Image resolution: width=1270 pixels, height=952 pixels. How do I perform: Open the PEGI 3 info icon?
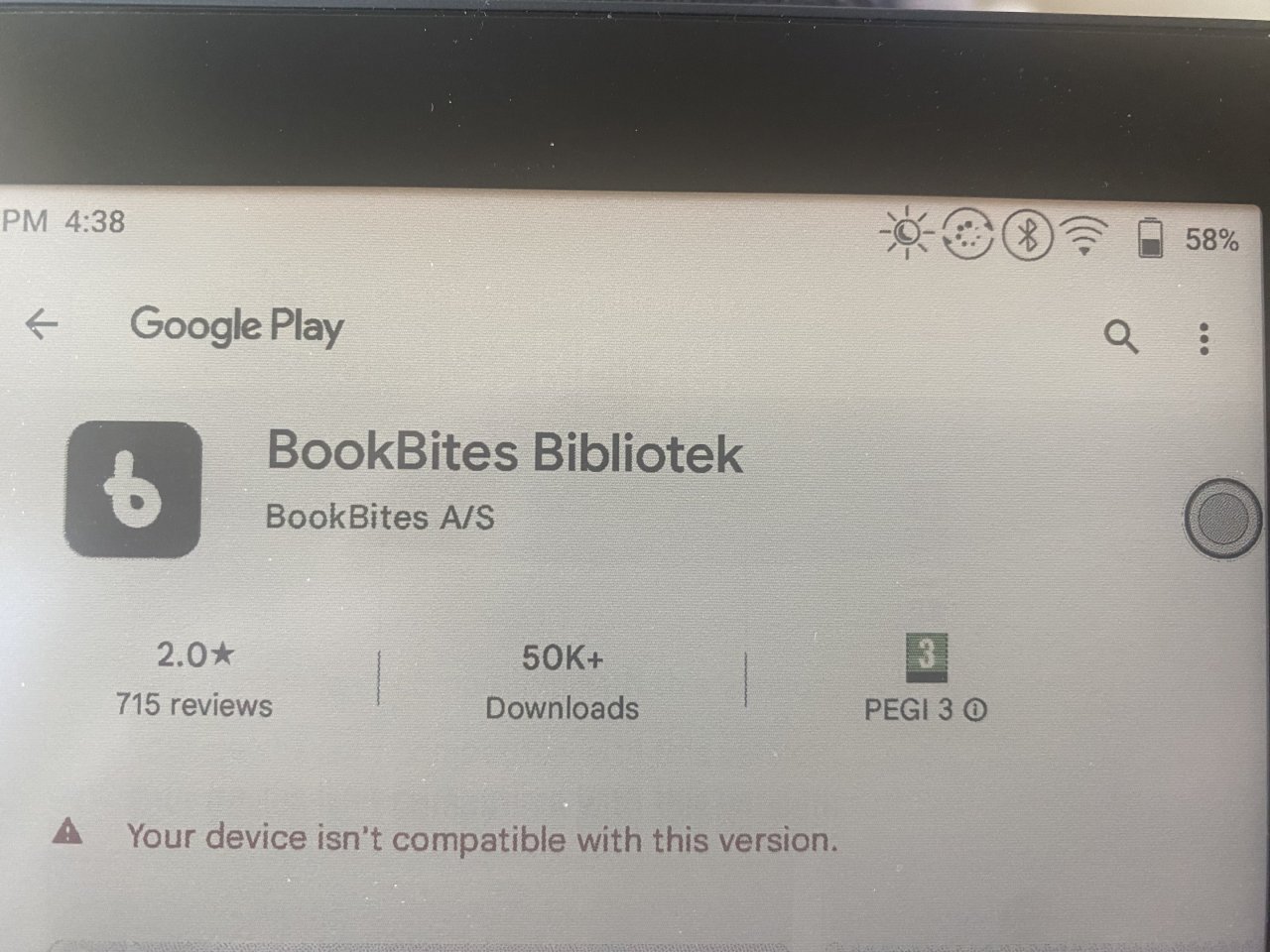(x=975, y=710)
